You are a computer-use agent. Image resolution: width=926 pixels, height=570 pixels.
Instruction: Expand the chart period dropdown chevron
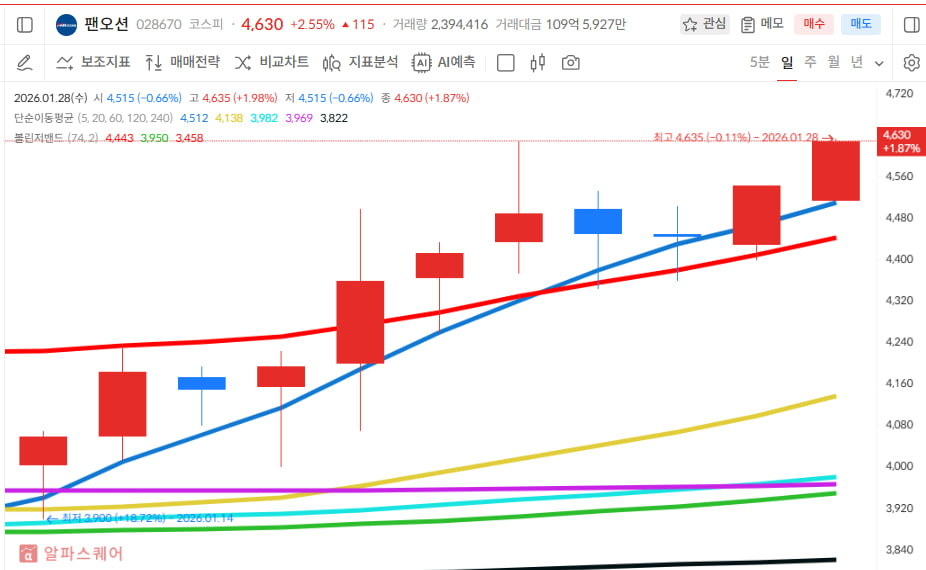879,63
